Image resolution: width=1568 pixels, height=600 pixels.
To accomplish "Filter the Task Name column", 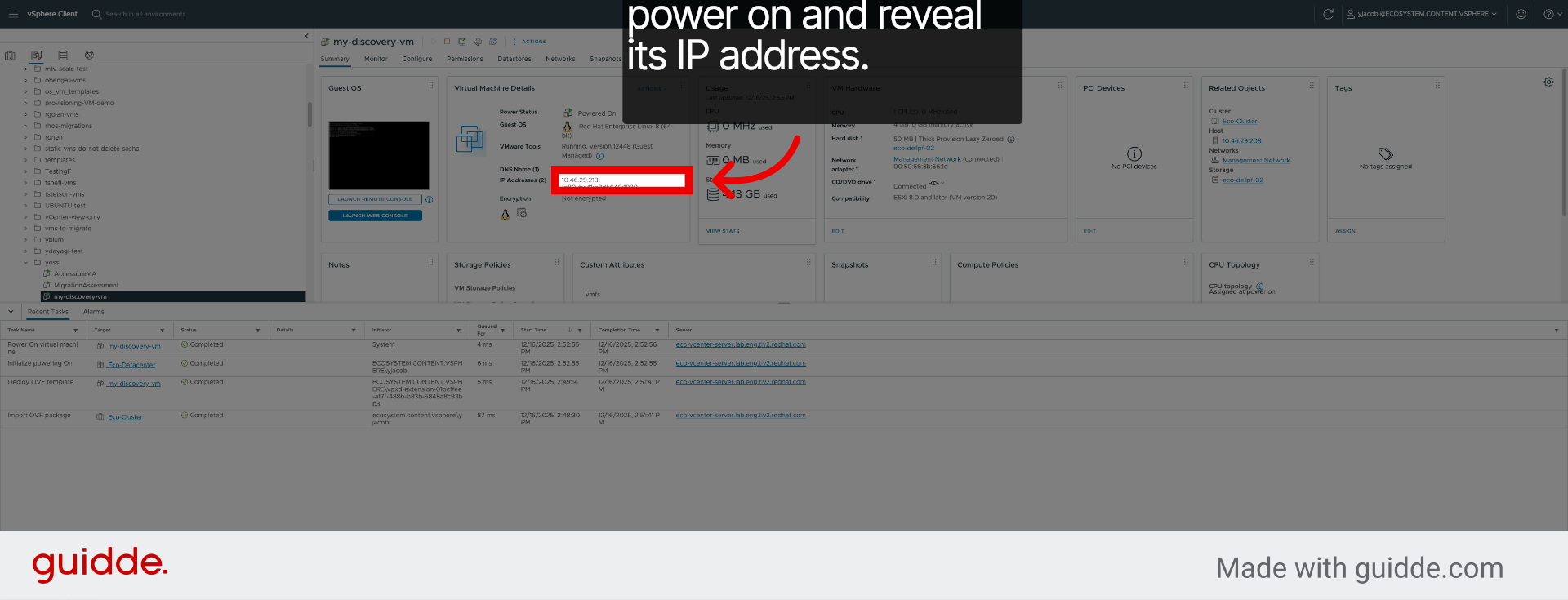I will (76, 331).
